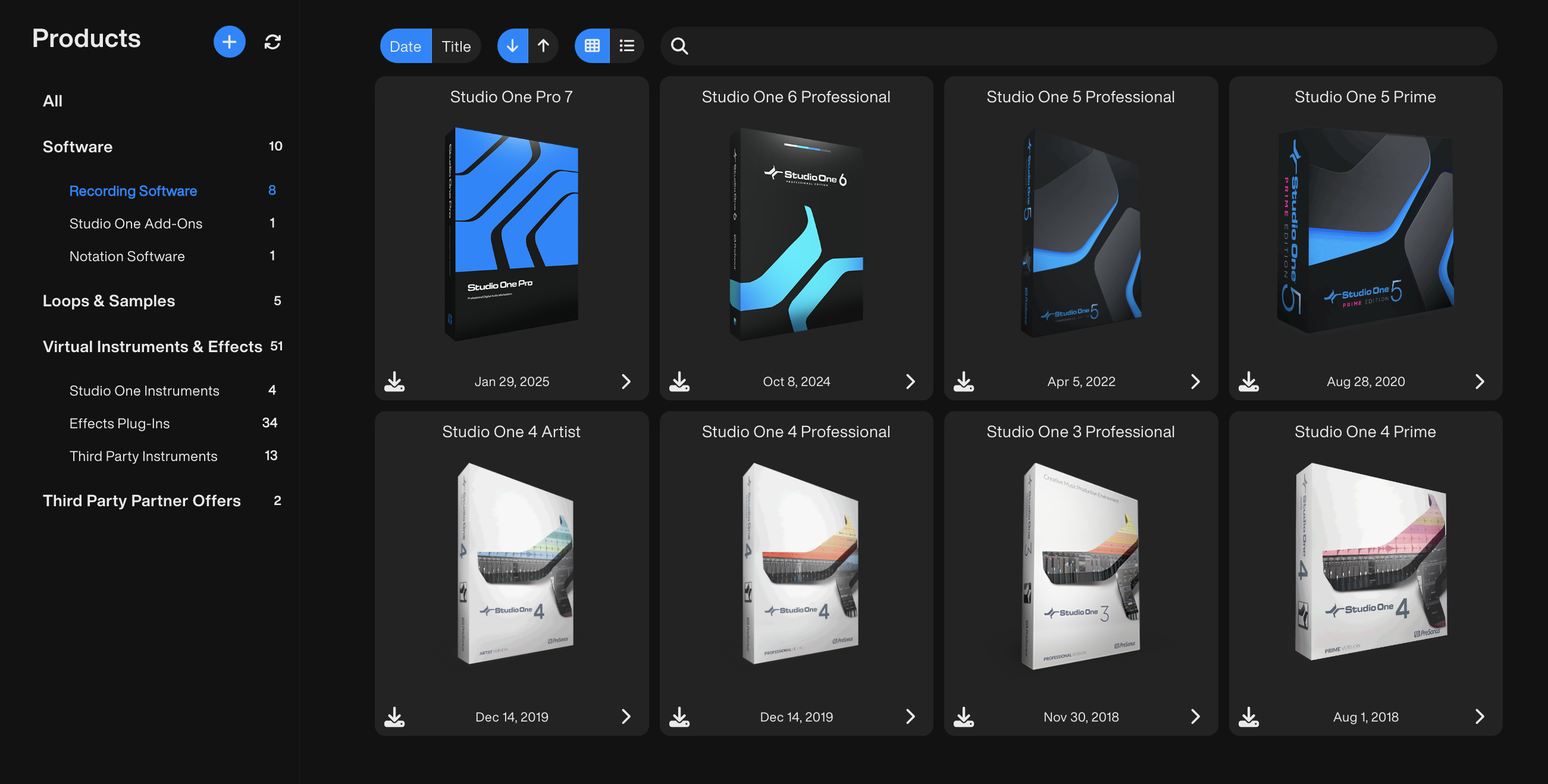Click the blue plus add product button

[229, 42]
